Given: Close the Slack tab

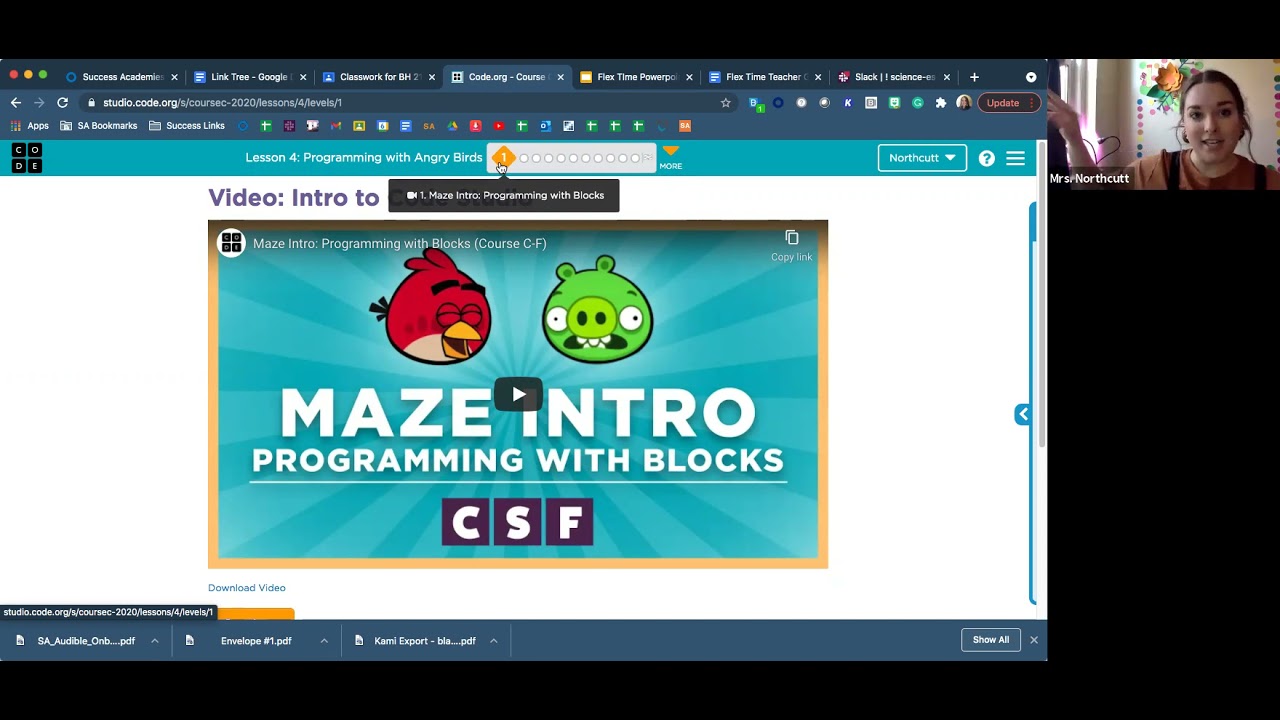Looking at the screenshot, I should (x=946, y=77).
